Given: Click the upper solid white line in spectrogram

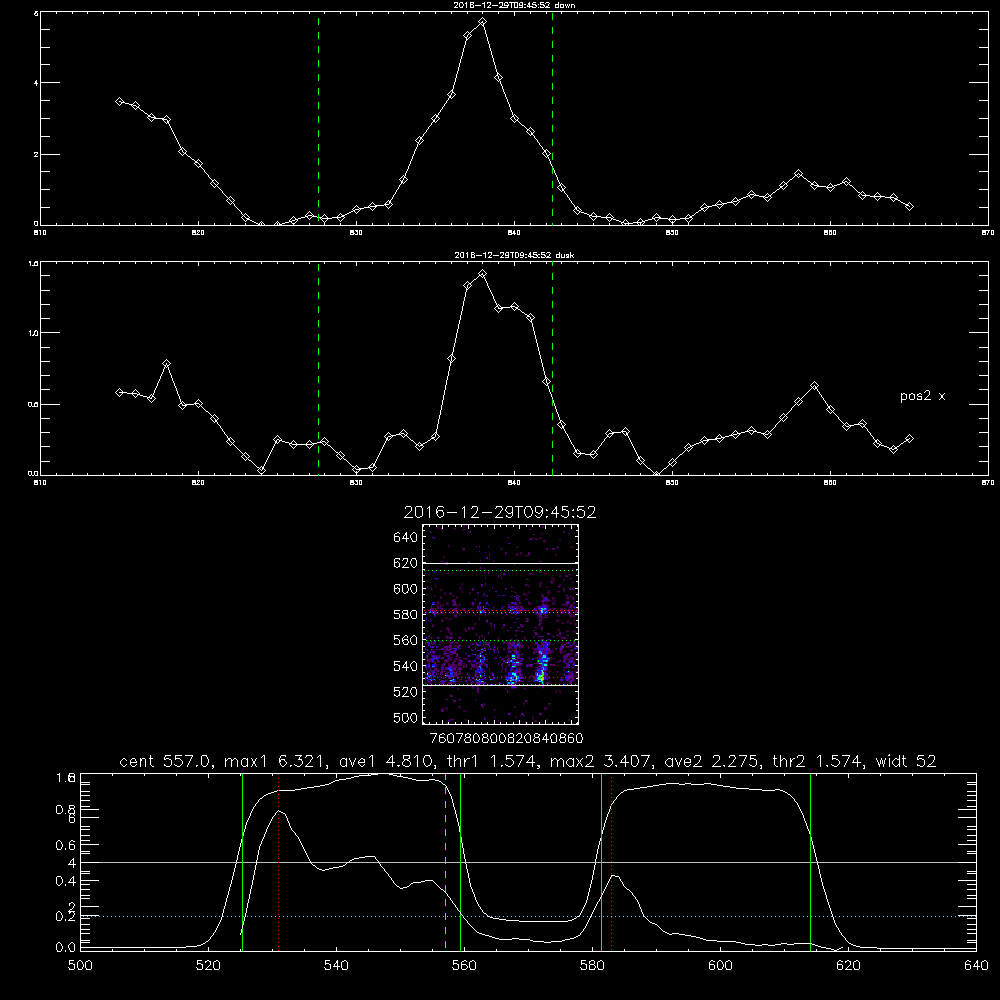Looking at the screenshot, I should tap(501, 563).
